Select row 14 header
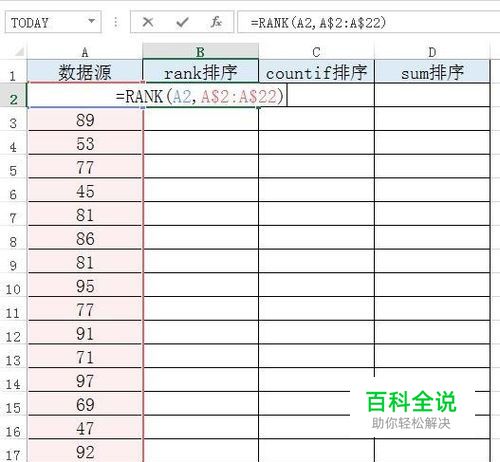Screen dimensions: 500x462 (13, 380)
